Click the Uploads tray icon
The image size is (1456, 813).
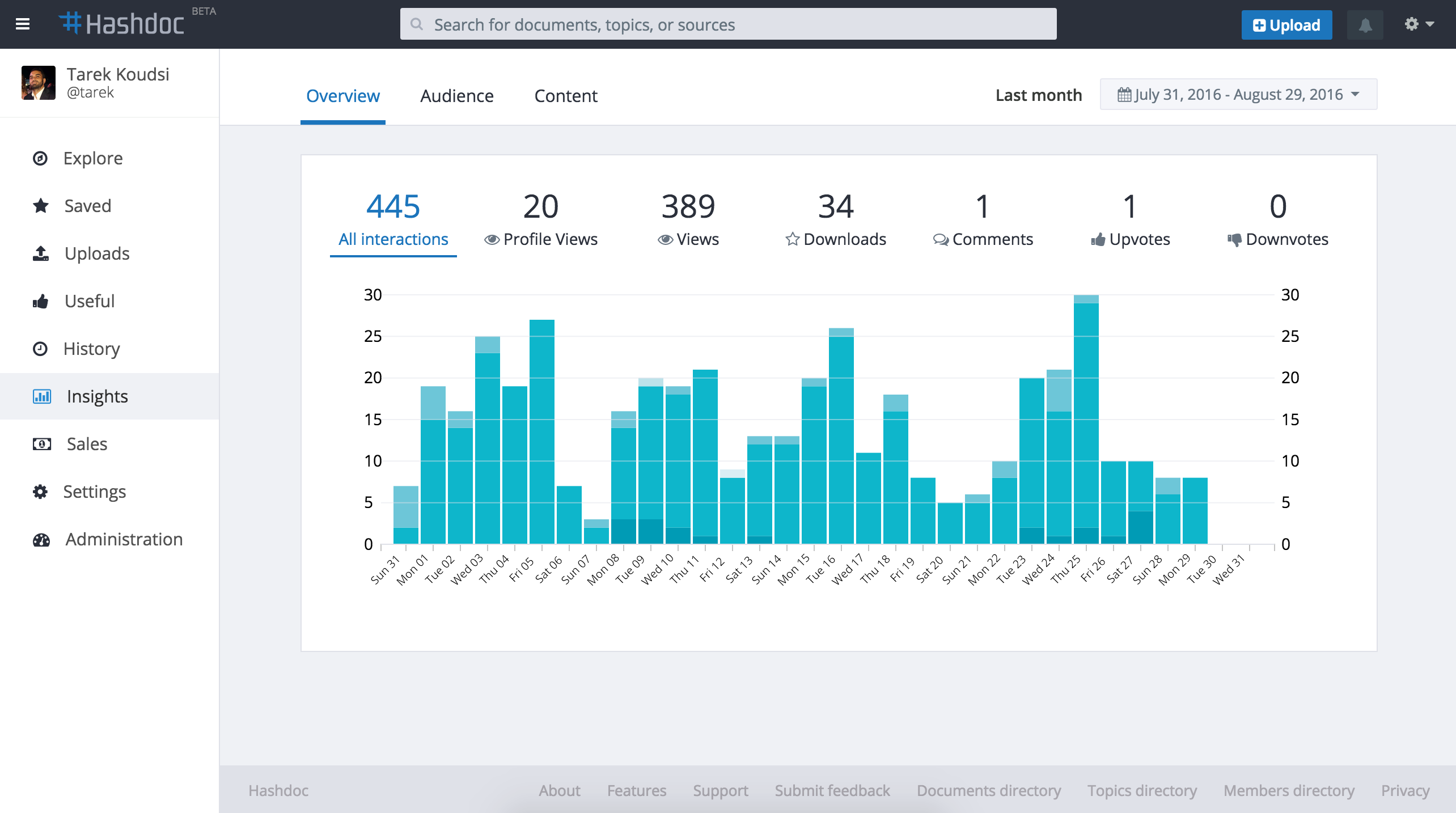(x=40, y=253)
